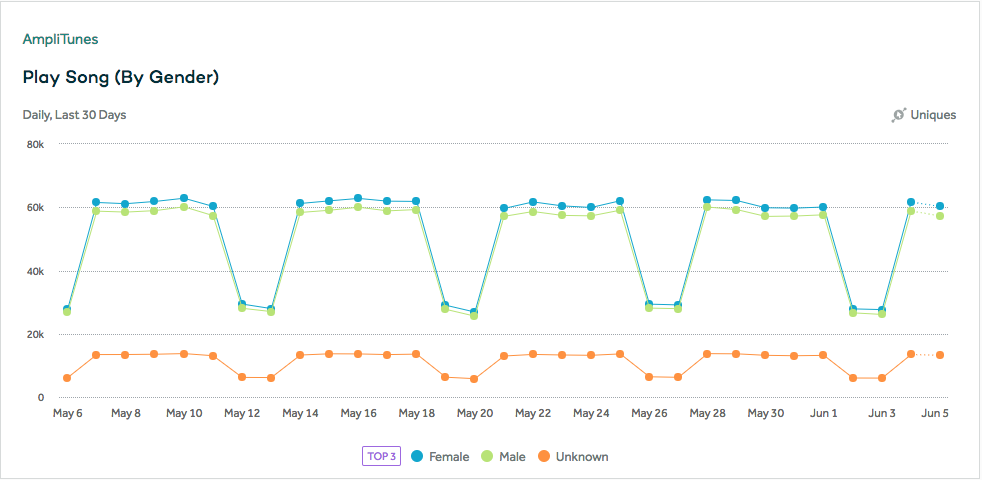Click the Female data point on May 28

(707, 200)
